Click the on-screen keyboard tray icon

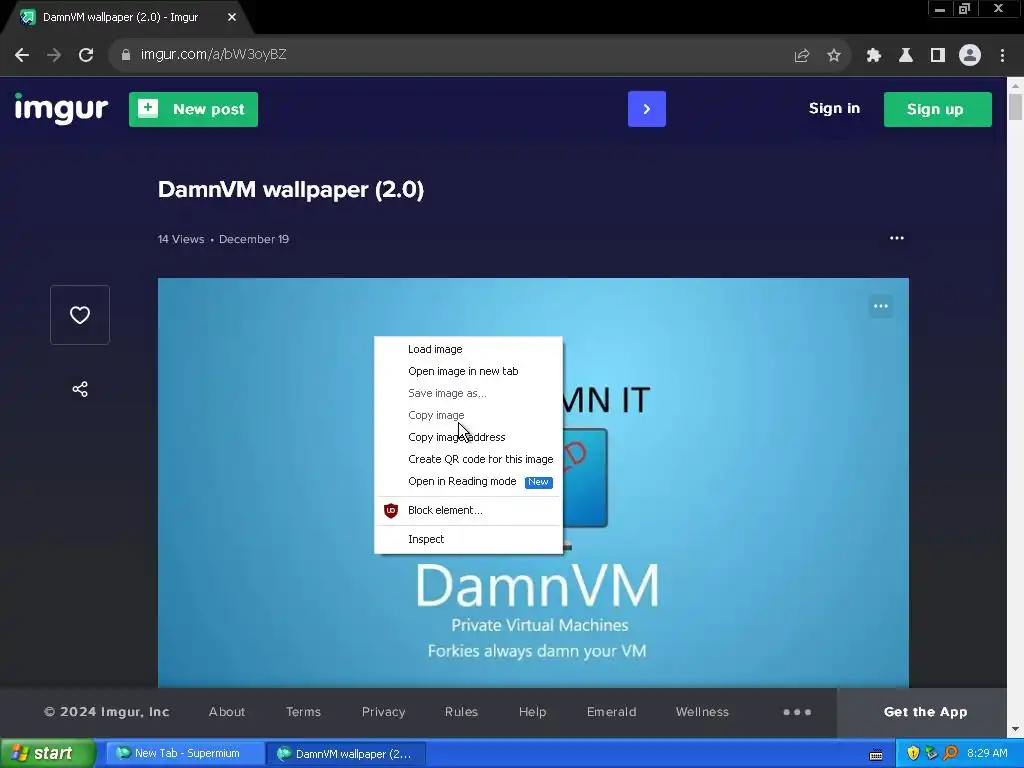tap(876, 754)
